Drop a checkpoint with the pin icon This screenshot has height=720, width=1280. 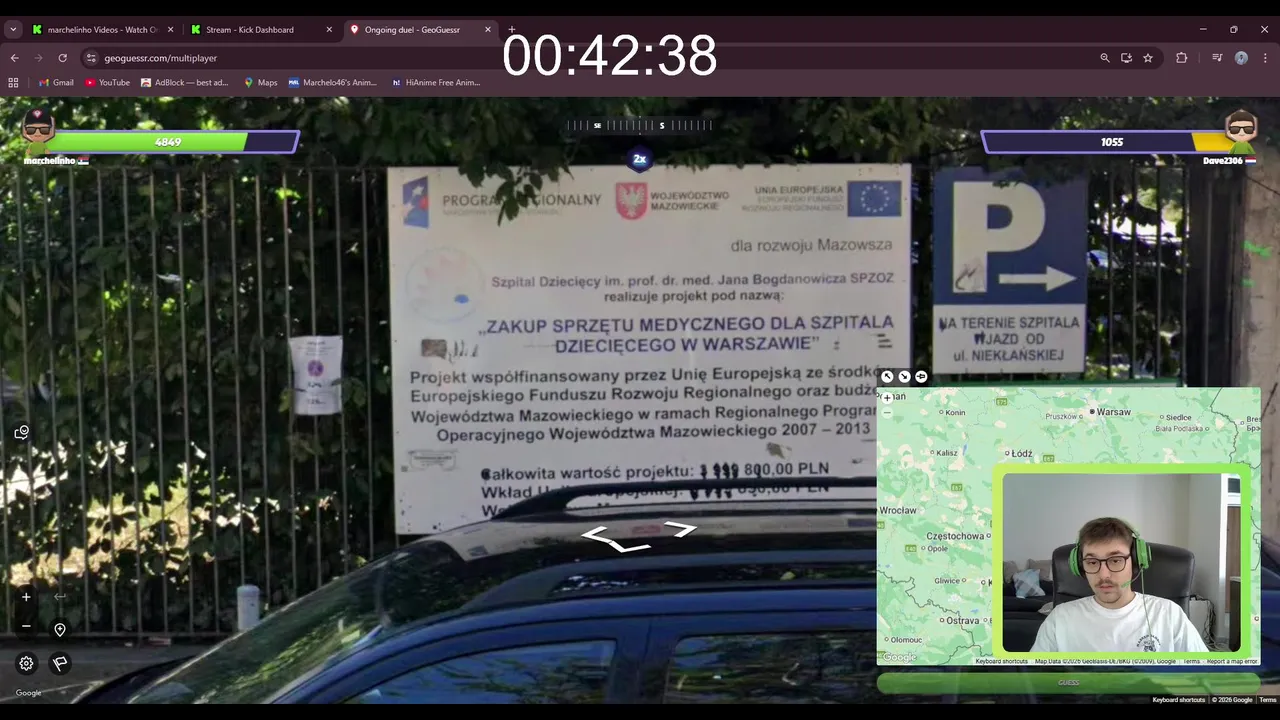pyautogui.click(x=60, y=630)
